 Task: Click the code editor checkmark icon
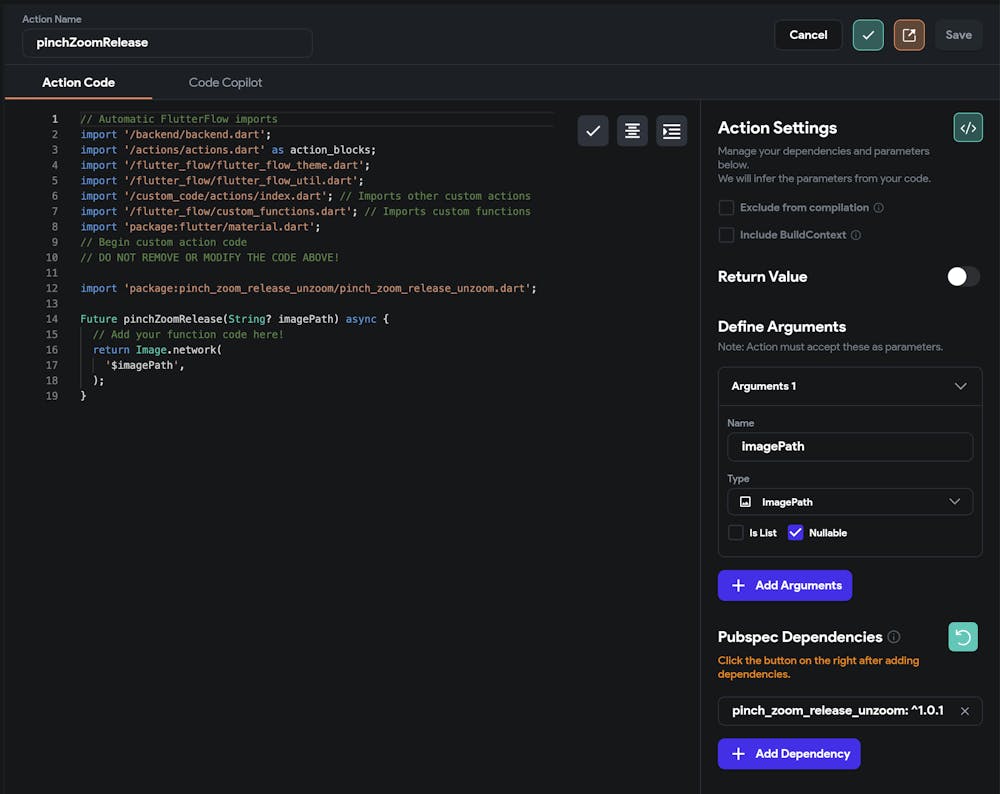point(593,131)
